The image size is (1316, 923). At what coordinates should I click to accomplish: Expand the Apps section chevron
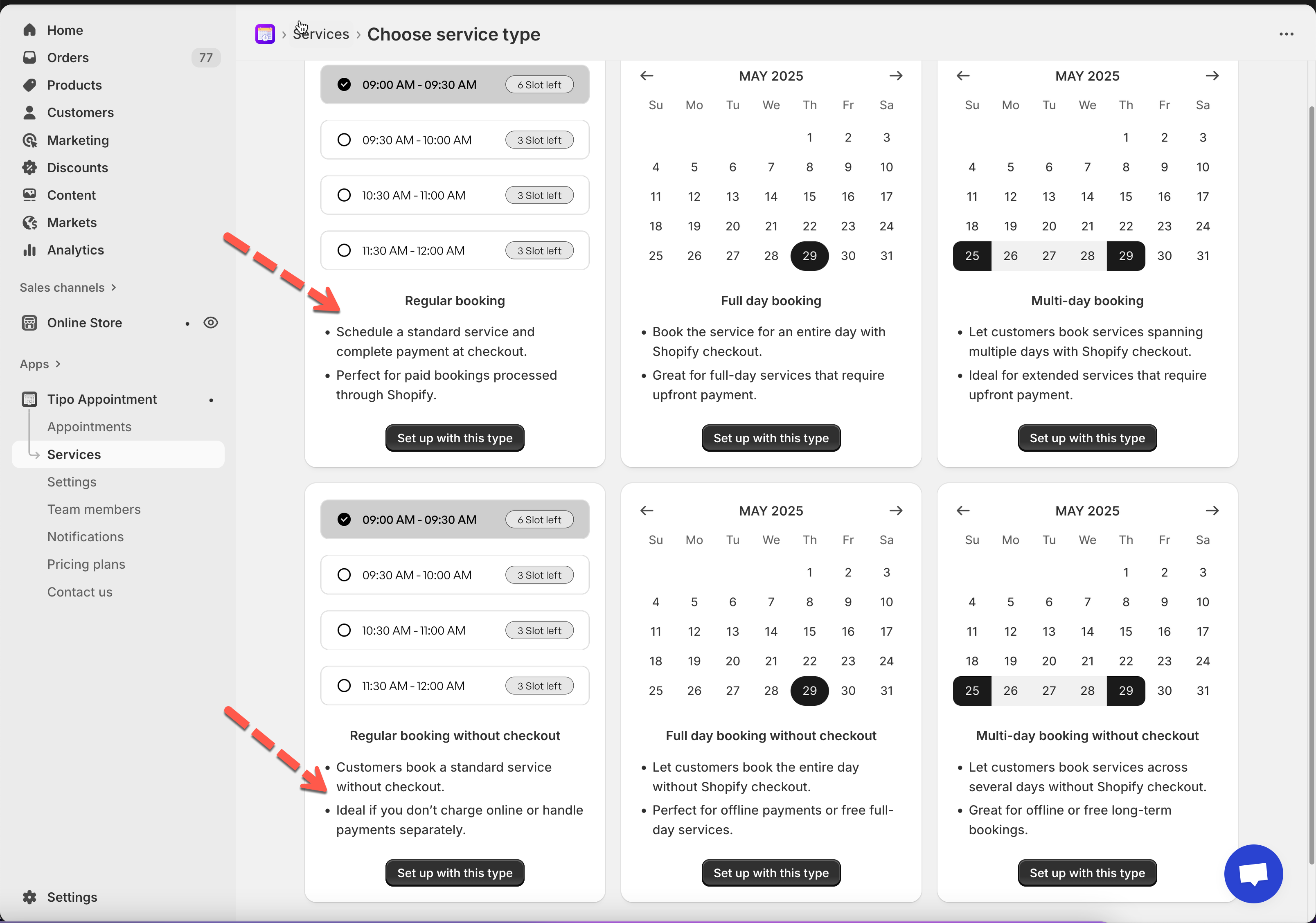click(58, 365)
